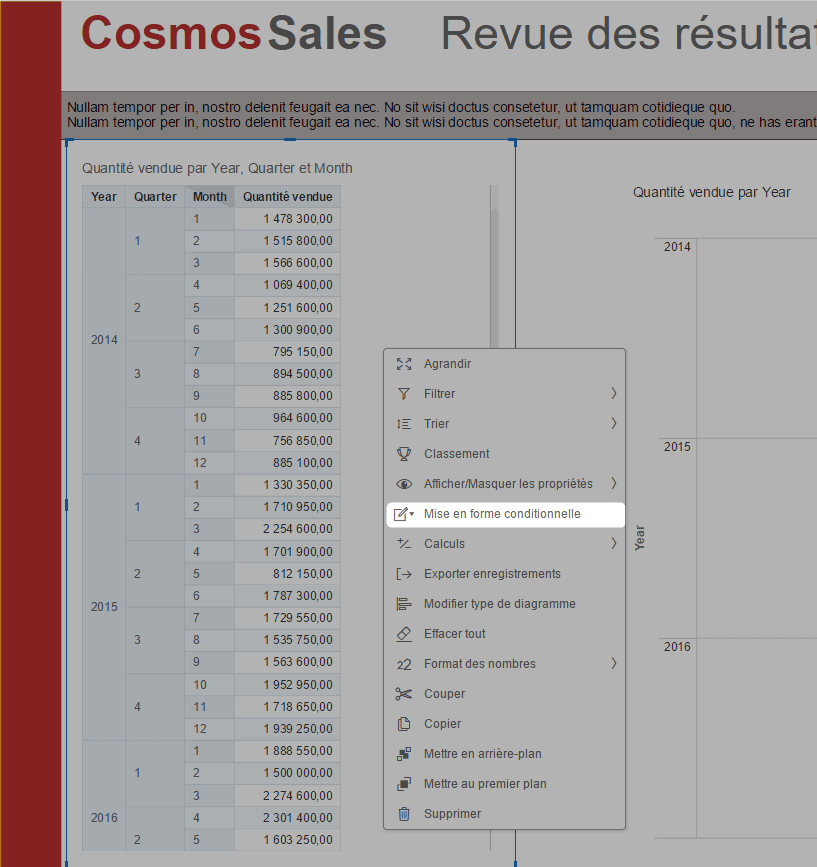Image resolution: width=817 pixels, height=867 pixels.
Task: Click the Trier sort icon
Action: (x=404, y=424)
